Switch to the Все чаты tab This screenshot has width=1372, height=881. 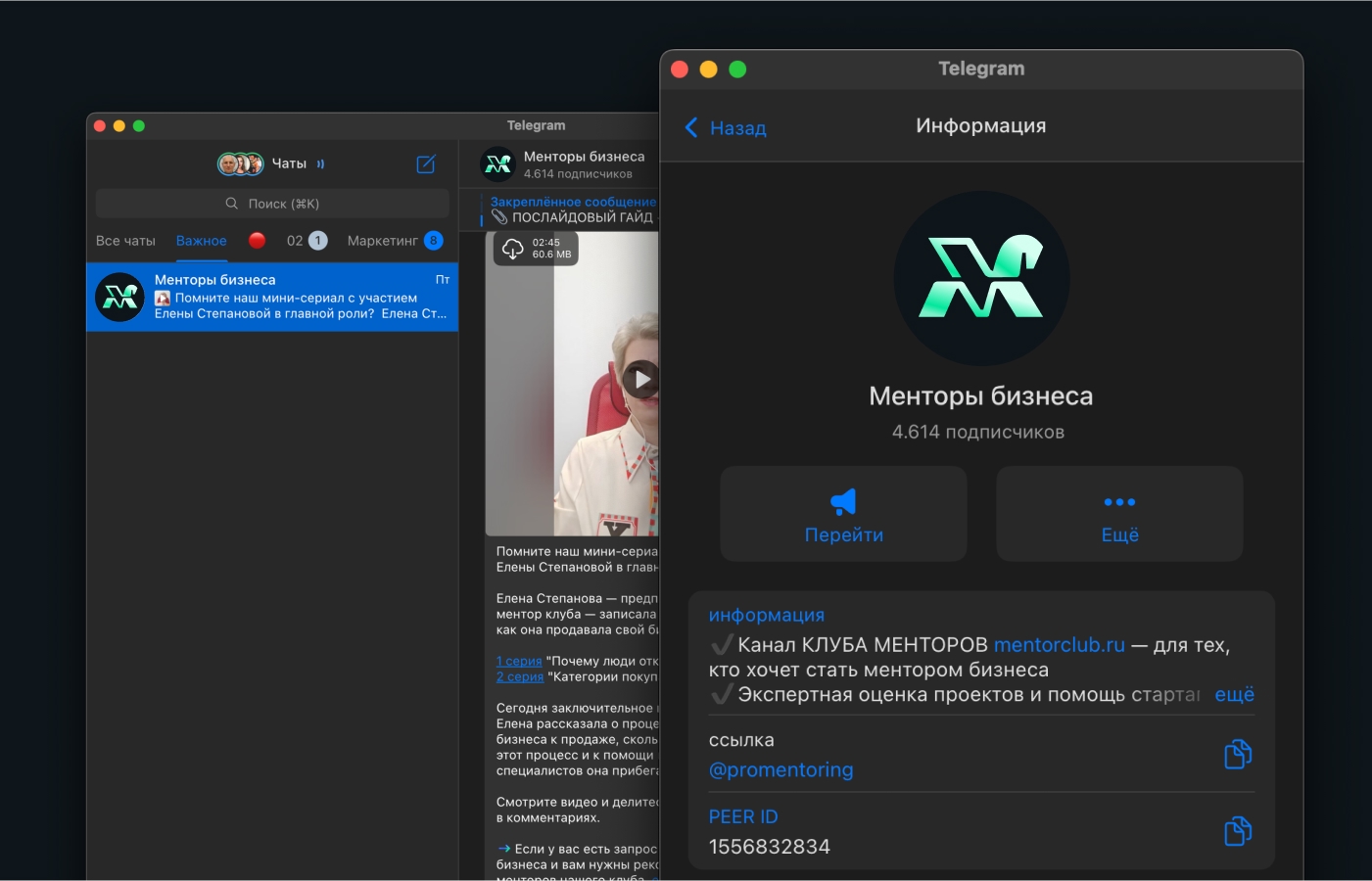point(125,241)
